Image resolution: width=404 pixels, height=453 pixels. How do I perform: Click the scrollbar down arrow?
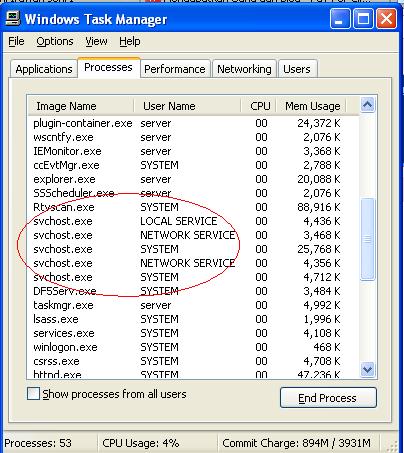tap(367, 369)
